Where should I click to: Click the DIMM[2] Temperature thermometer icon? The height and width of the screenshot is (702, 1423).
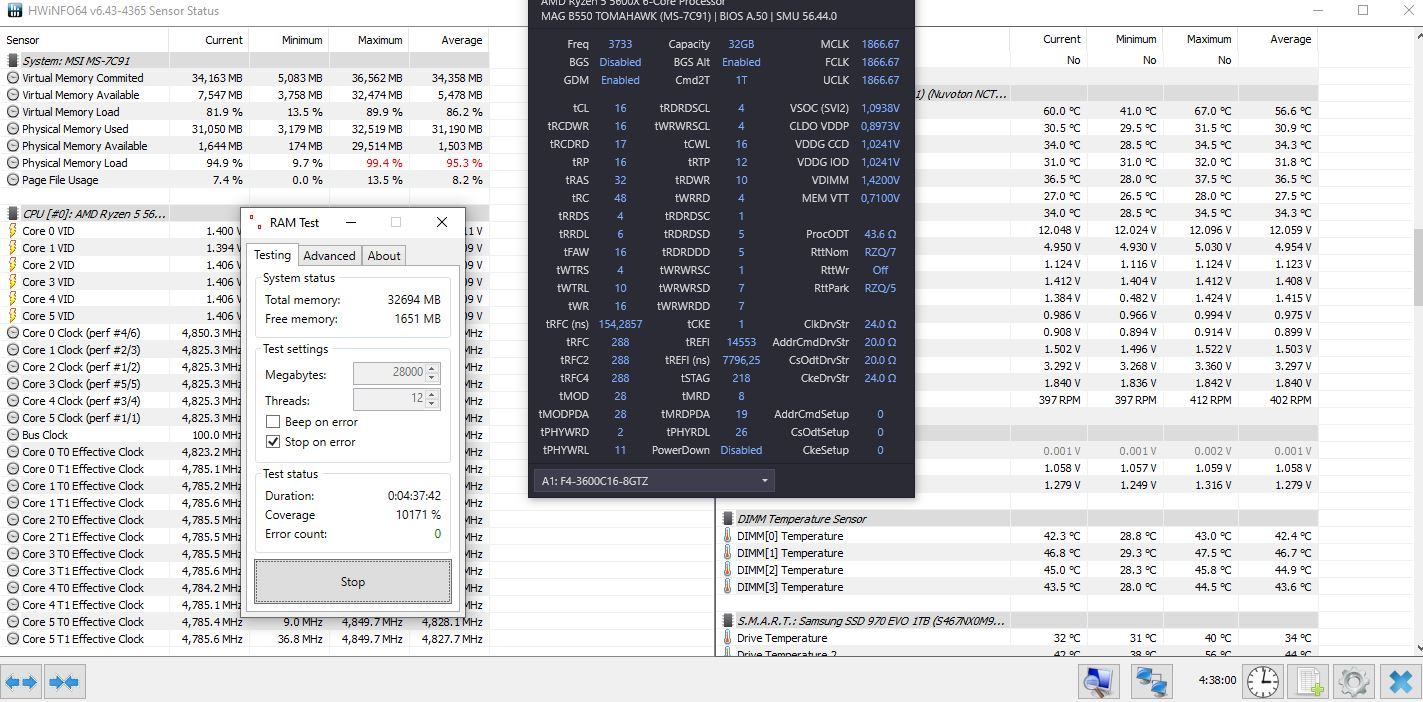coord(727,570)
